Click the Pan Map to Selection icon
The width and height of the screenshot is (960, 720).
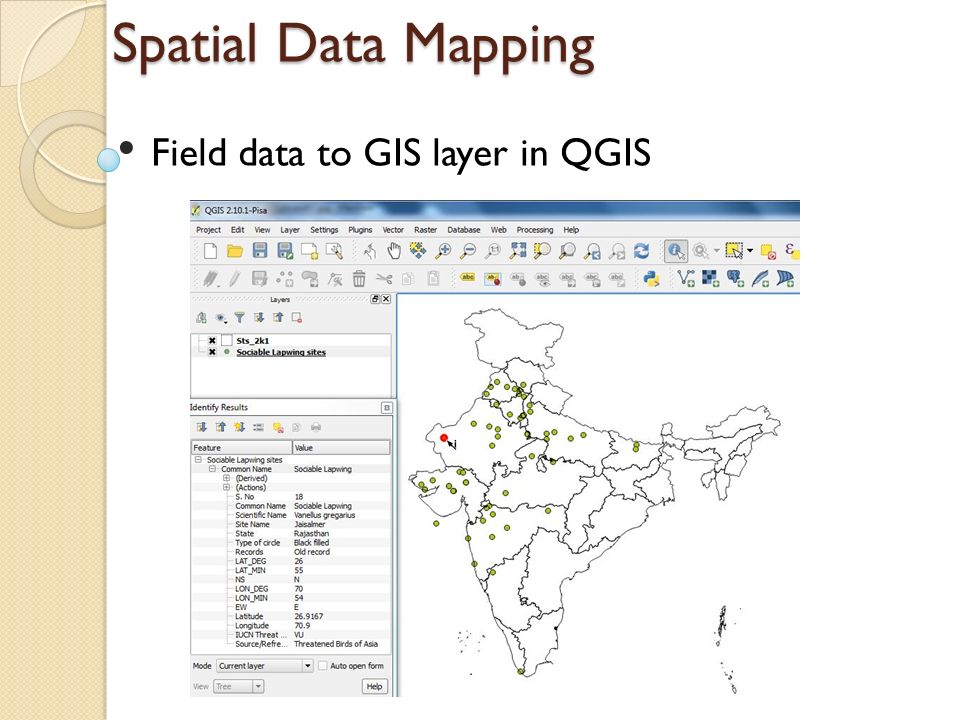coord(418,250)
